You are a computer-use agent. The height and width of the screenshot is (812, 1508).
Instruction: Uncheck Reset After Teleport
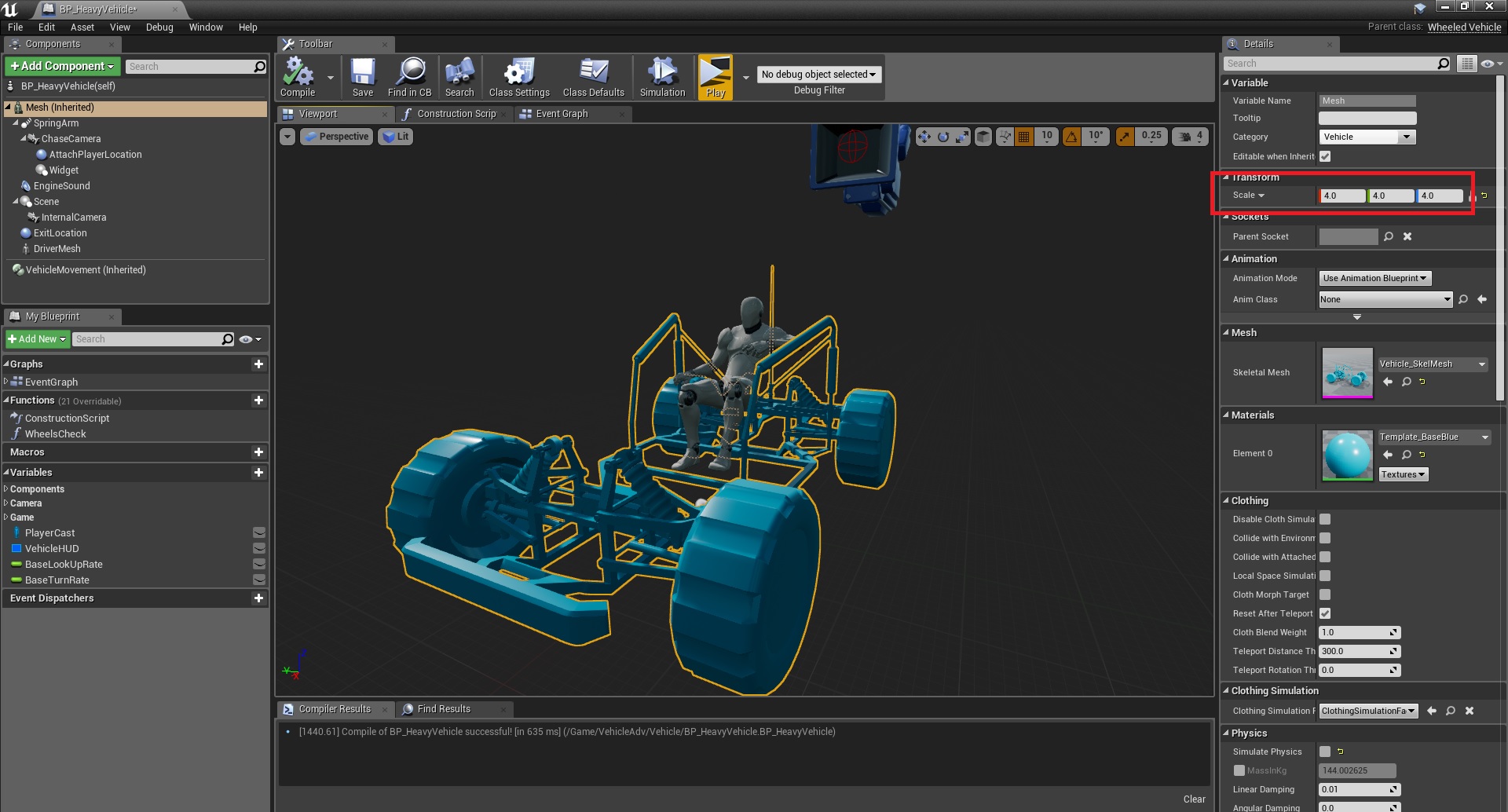(x=1325, y=613)
